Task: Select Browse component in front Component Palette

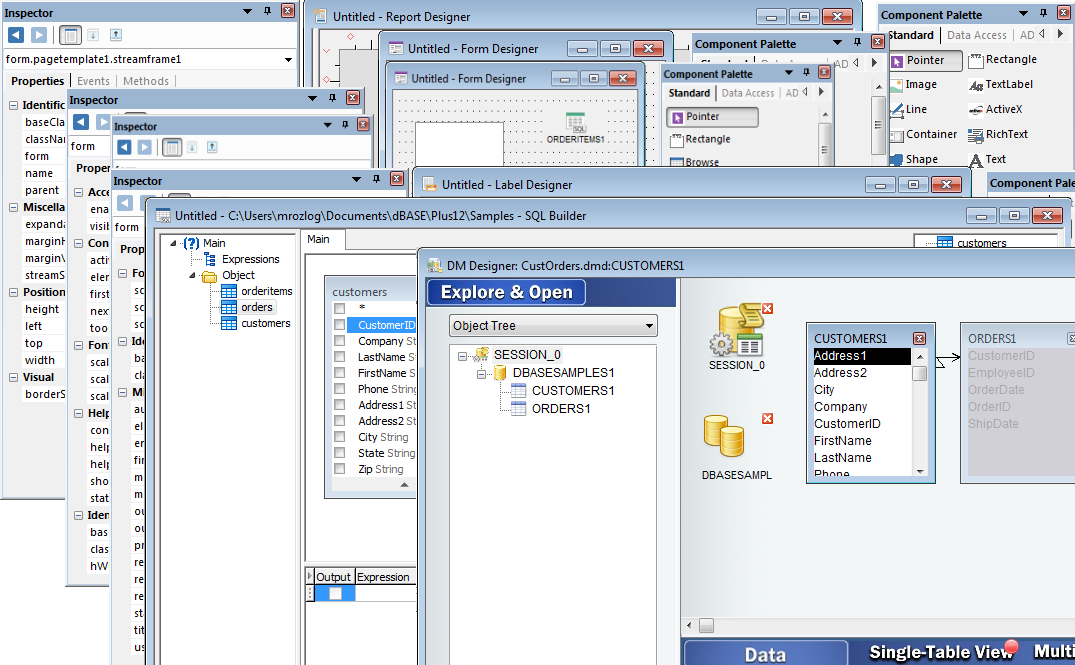Action: click(694, 162)
